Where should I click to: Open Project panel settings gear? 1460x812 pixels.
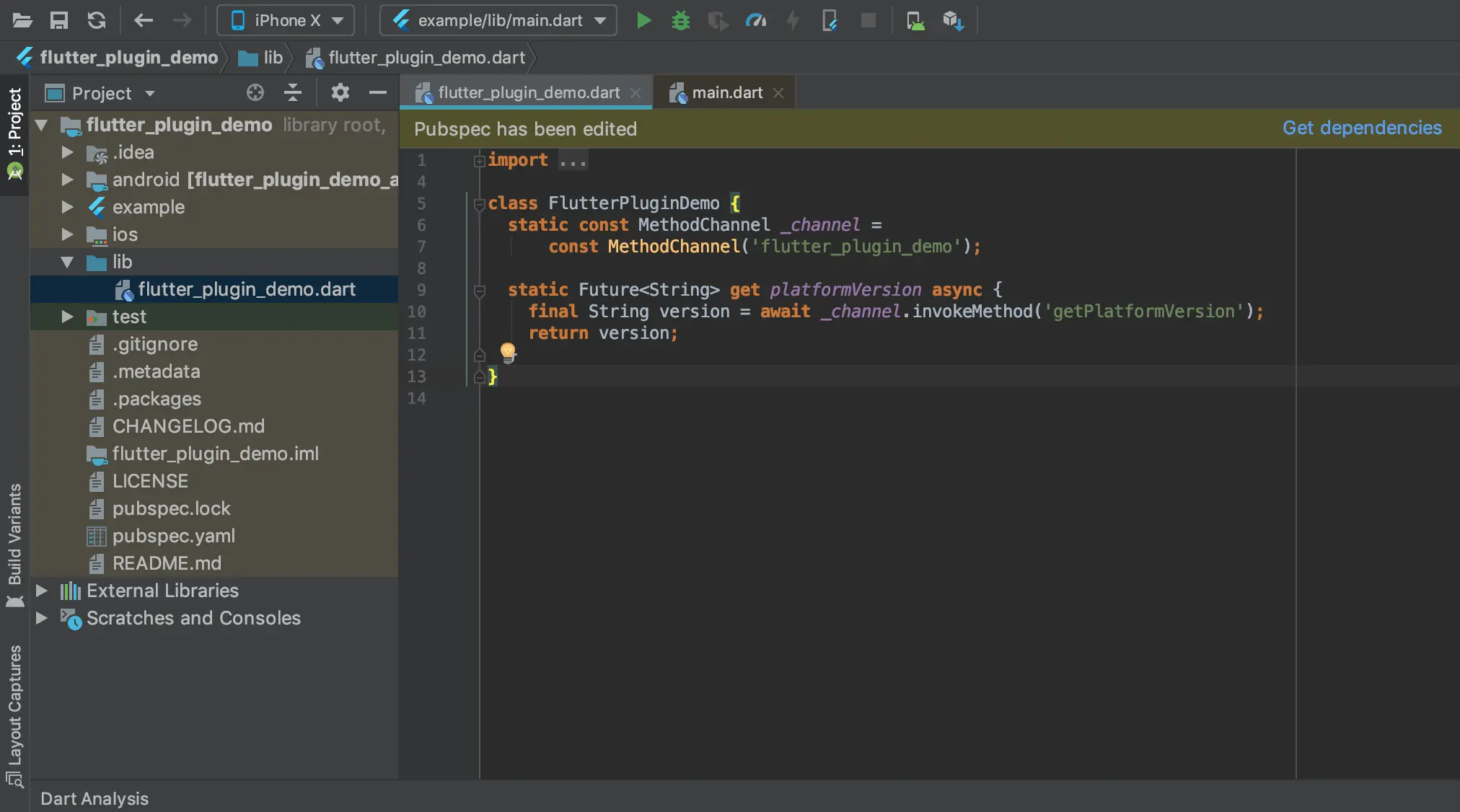click(340, 92)
